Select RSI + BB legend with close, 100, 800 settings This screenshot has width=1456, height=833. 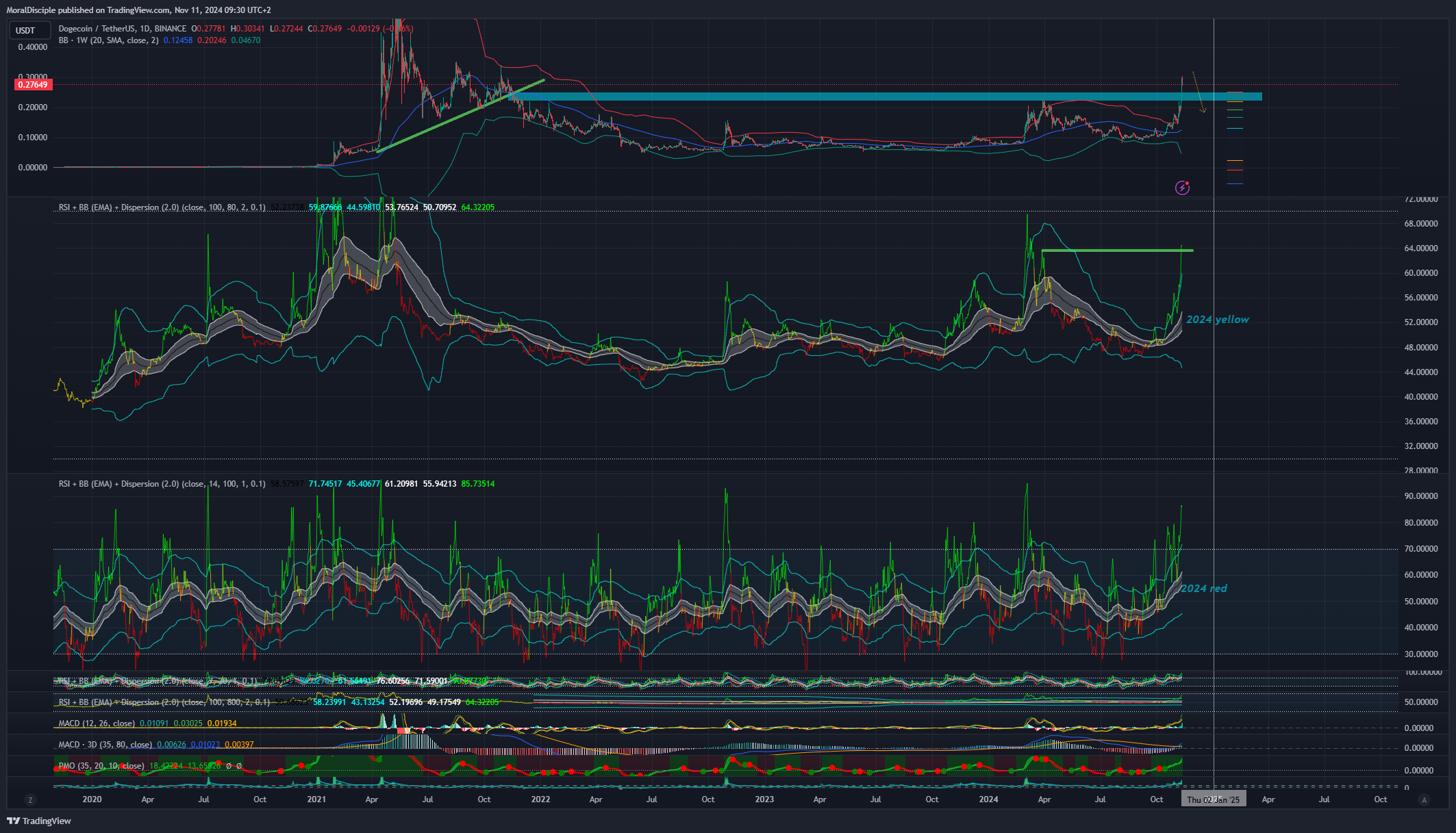[x=164, y=702]
